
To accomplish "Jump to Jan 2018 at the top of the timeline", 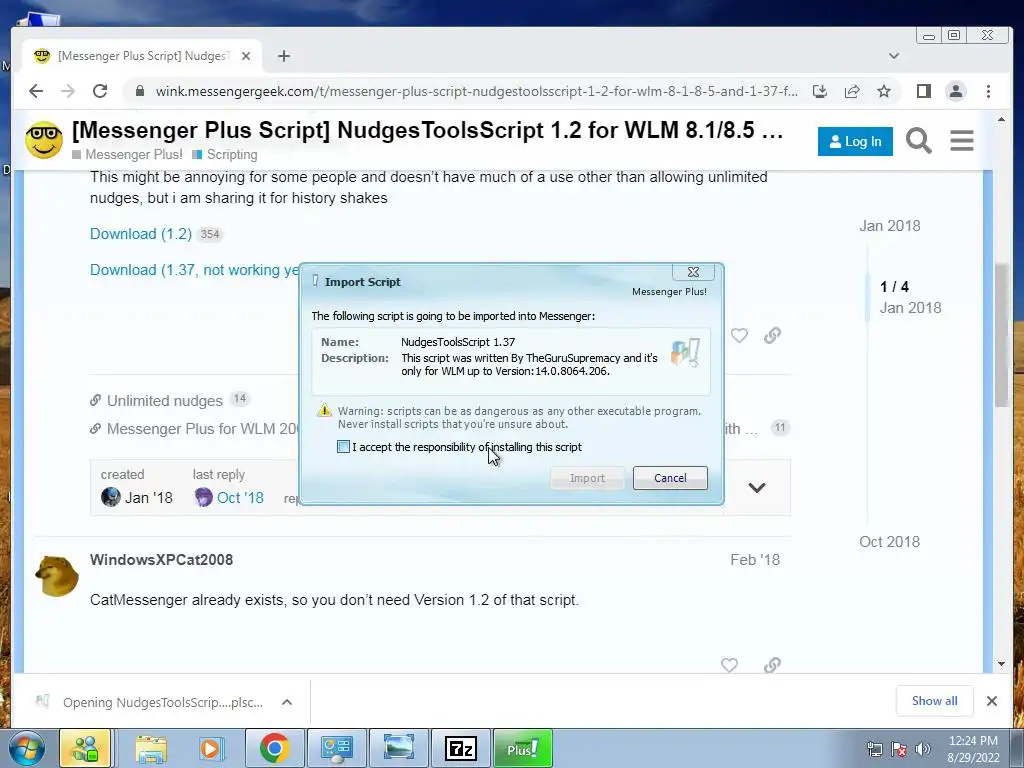I will tap(889, 226).
